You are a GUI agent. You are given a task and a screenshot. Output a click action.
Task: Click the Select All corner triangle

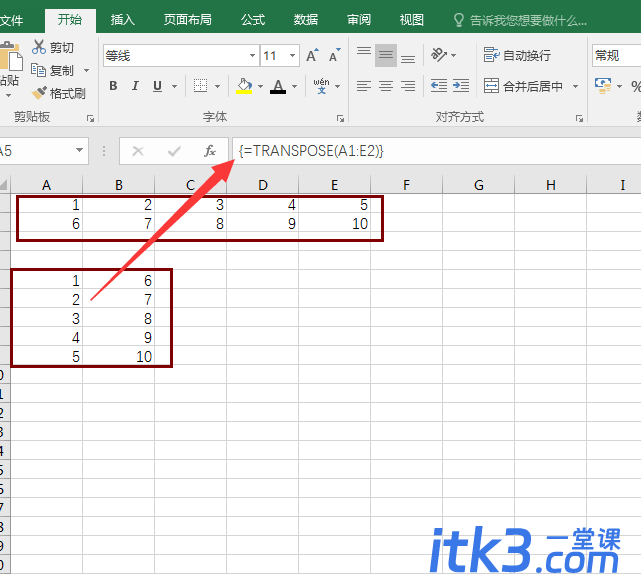[x=4, y=185]
